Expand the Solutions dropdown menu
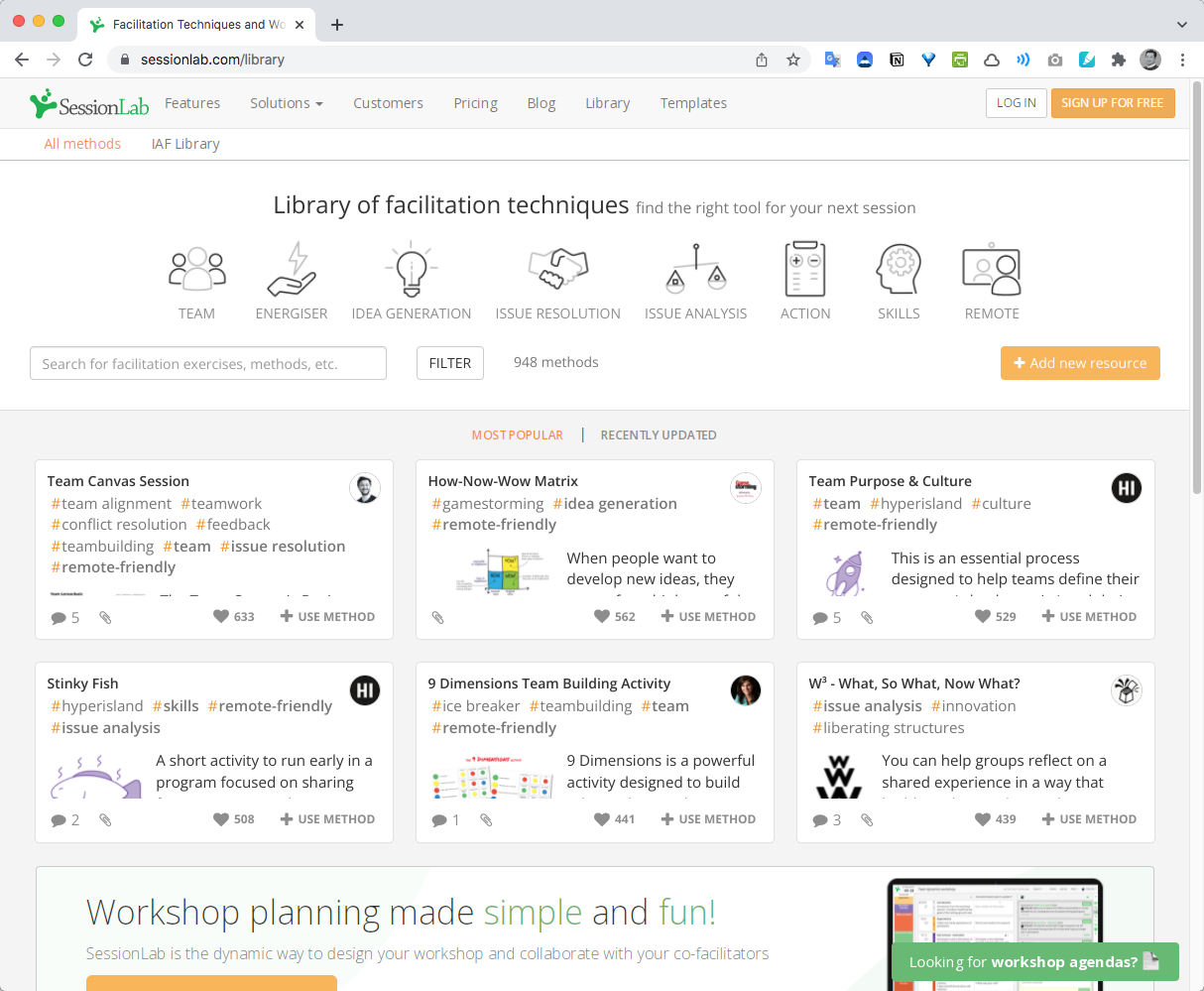This screenshot has width=1204, height=991. [x=287, y=103]
